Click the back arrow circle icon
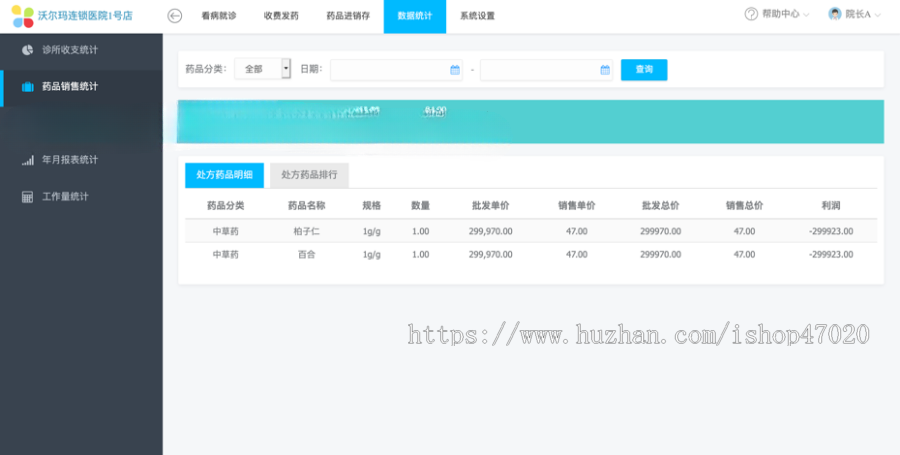The height and width of the screenshot is (455, 900). [174, 16]
